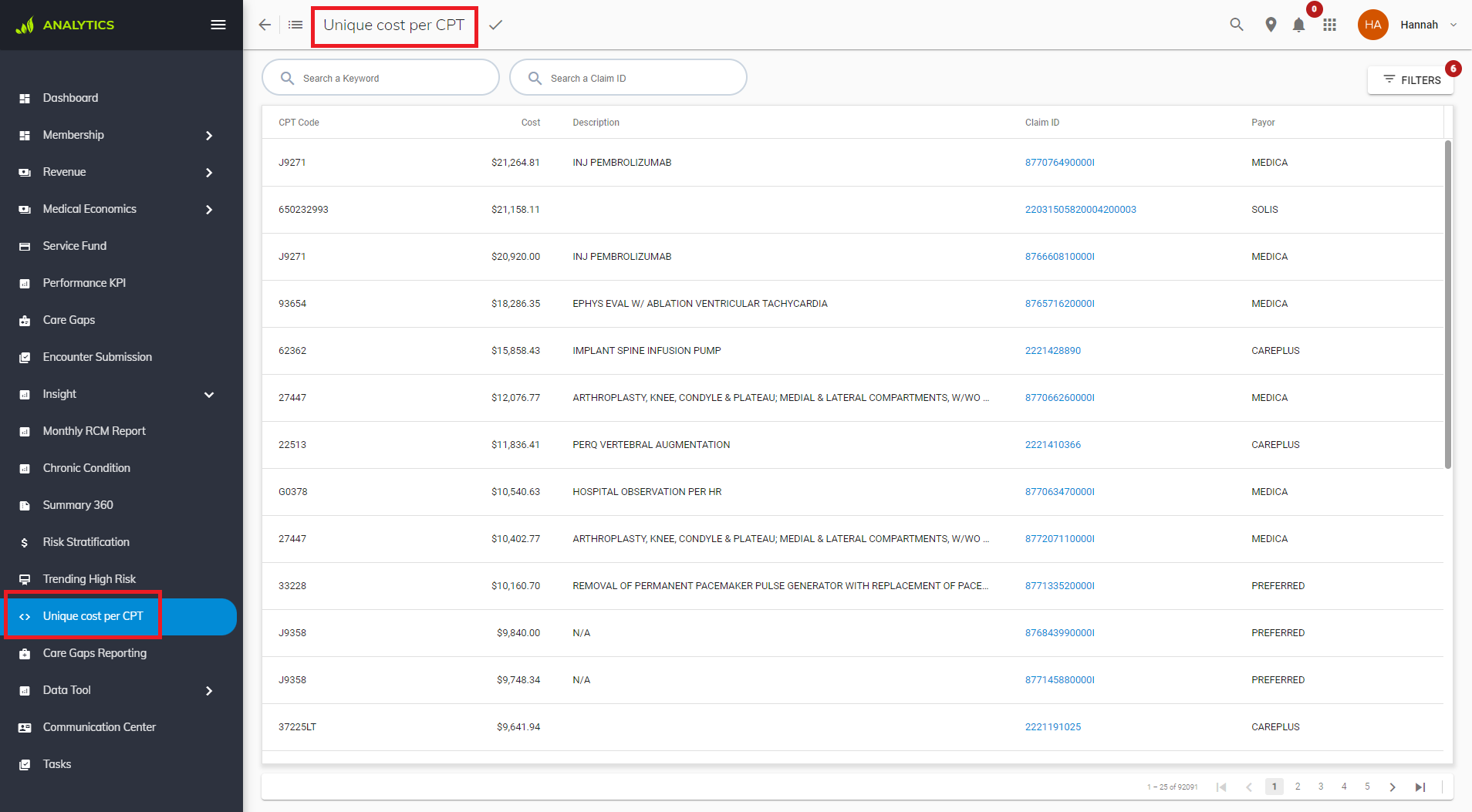Click the Data Tool sidebar icon
Screen dimensions: 1472x812
coord(25,691)
